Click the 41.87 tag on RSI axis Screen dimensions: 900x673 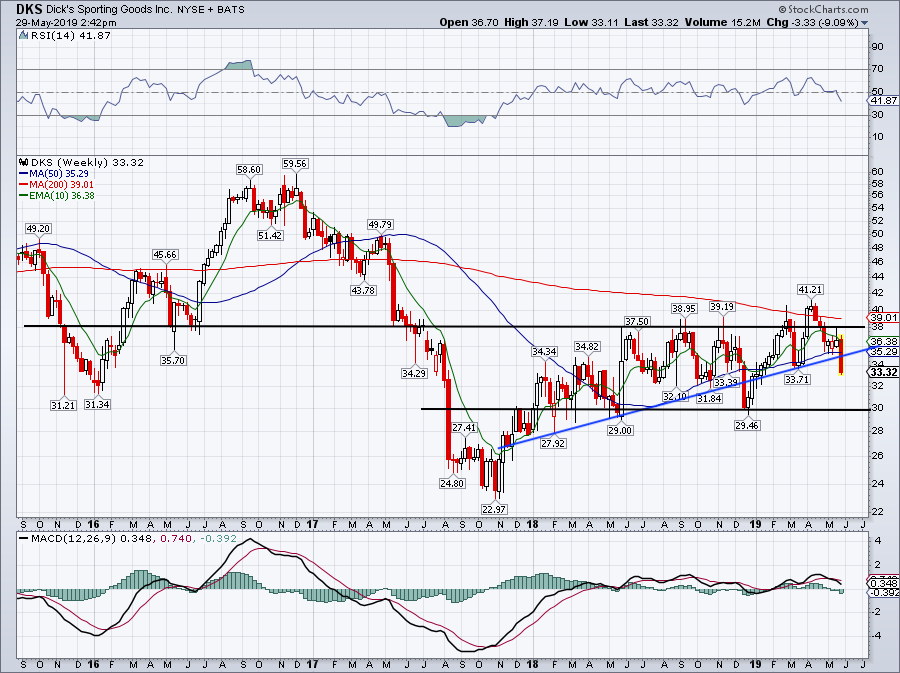click(x=883, y=100)
